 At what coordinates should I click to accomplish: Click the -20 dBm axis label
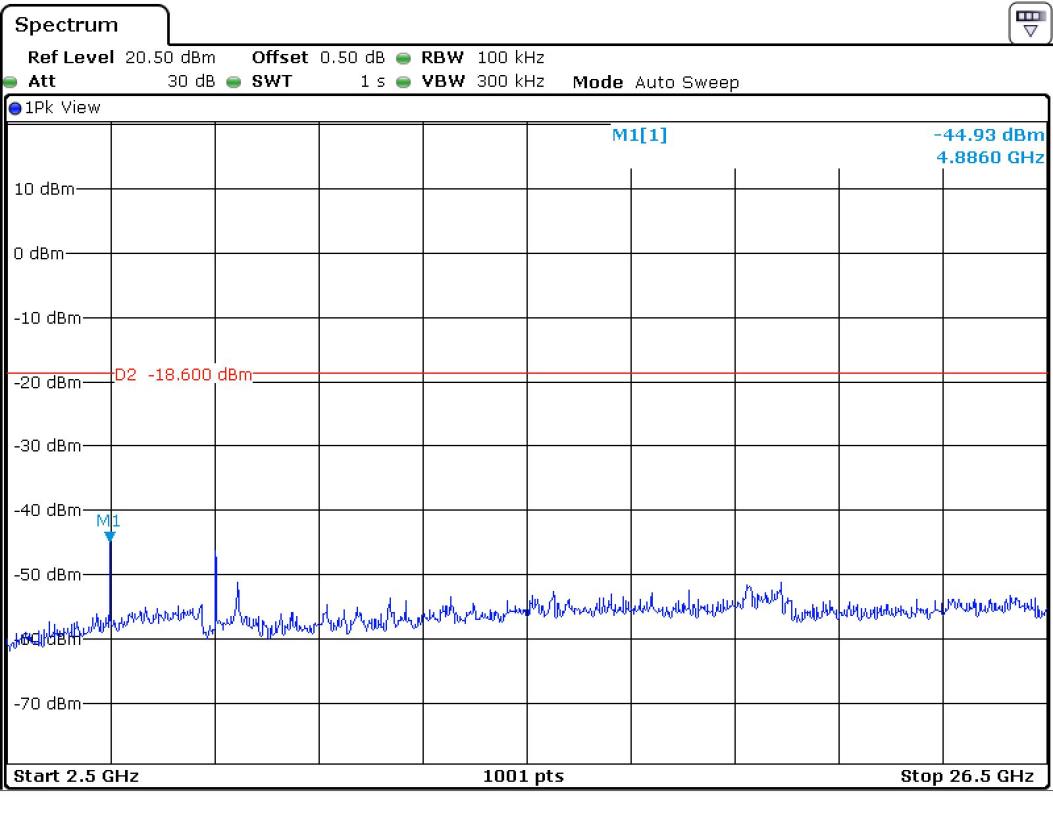(47, 383)
